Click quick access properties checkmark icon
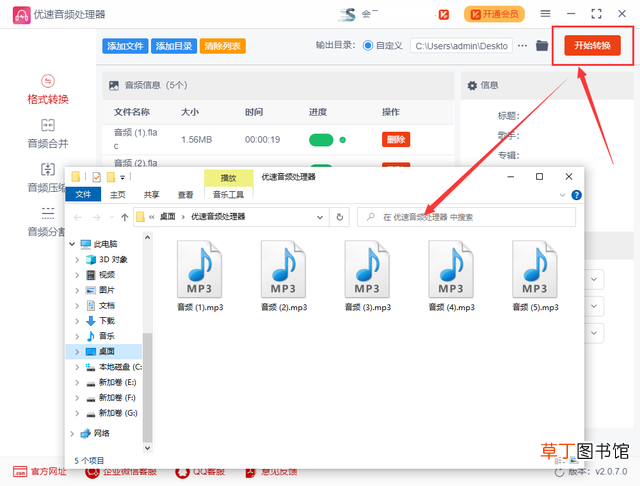 pyautogui.click(x=97, y=177)
